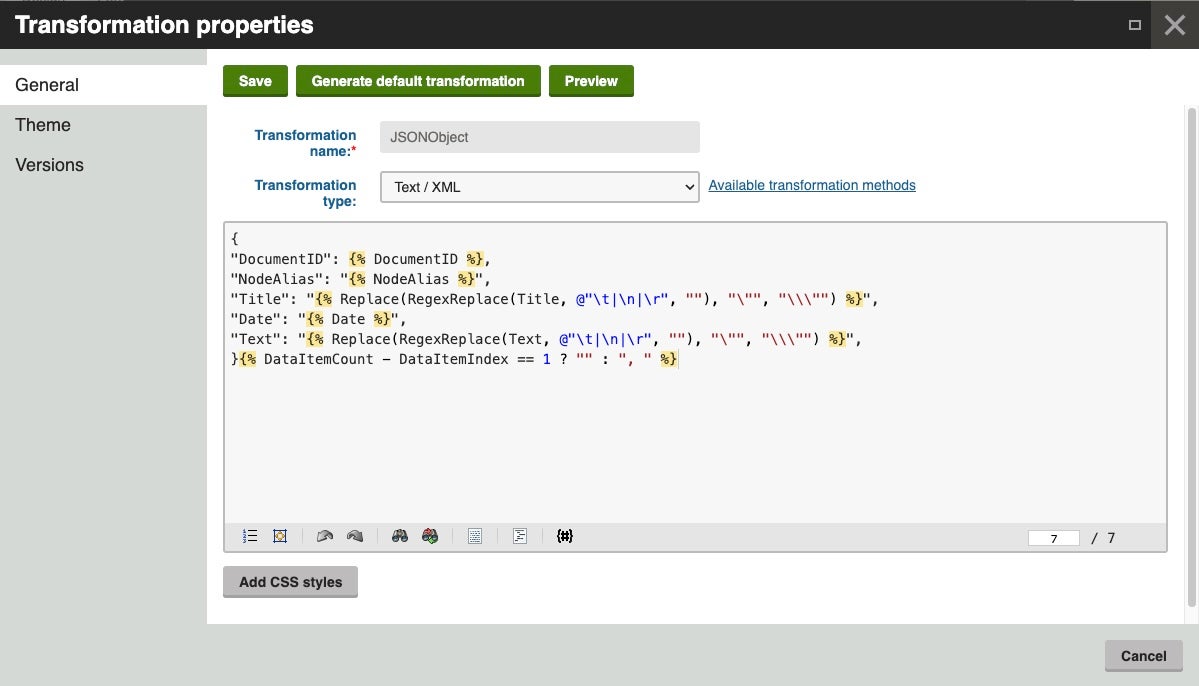Click the Select All editor icon
1199x686 pixels.
279,536
